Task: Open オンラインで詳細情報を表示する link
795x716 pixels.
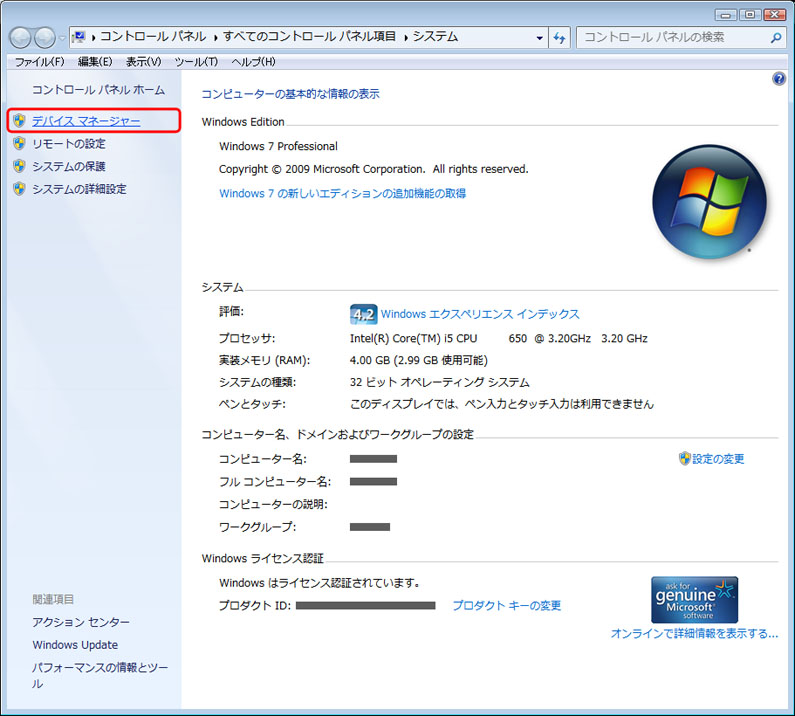Action: pyautogui.click(x=694, y=633)
